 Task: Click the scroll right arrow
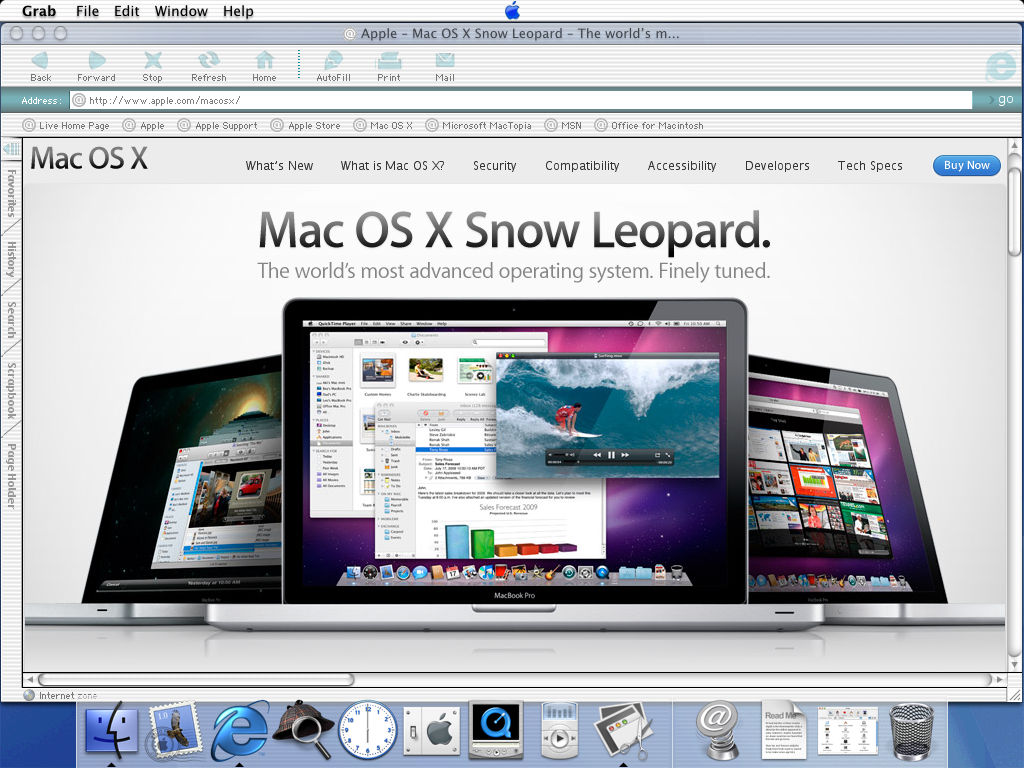point(1000,679)
